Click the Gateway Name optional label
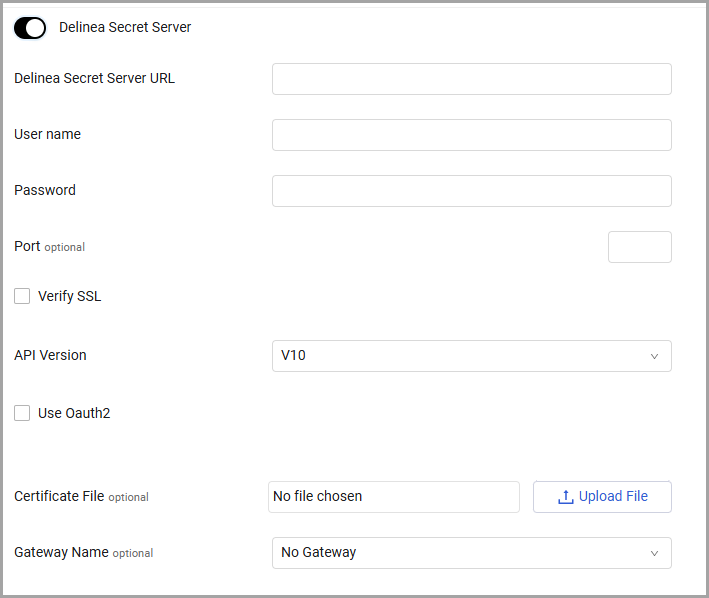Screen dimensions: 709x598 84,552
